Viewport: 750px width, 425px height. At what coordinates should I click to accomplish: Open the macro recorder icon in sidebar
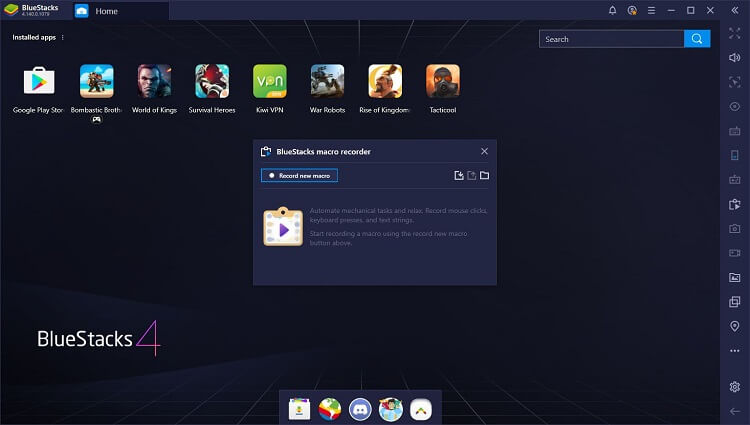[x=735, y=204]
